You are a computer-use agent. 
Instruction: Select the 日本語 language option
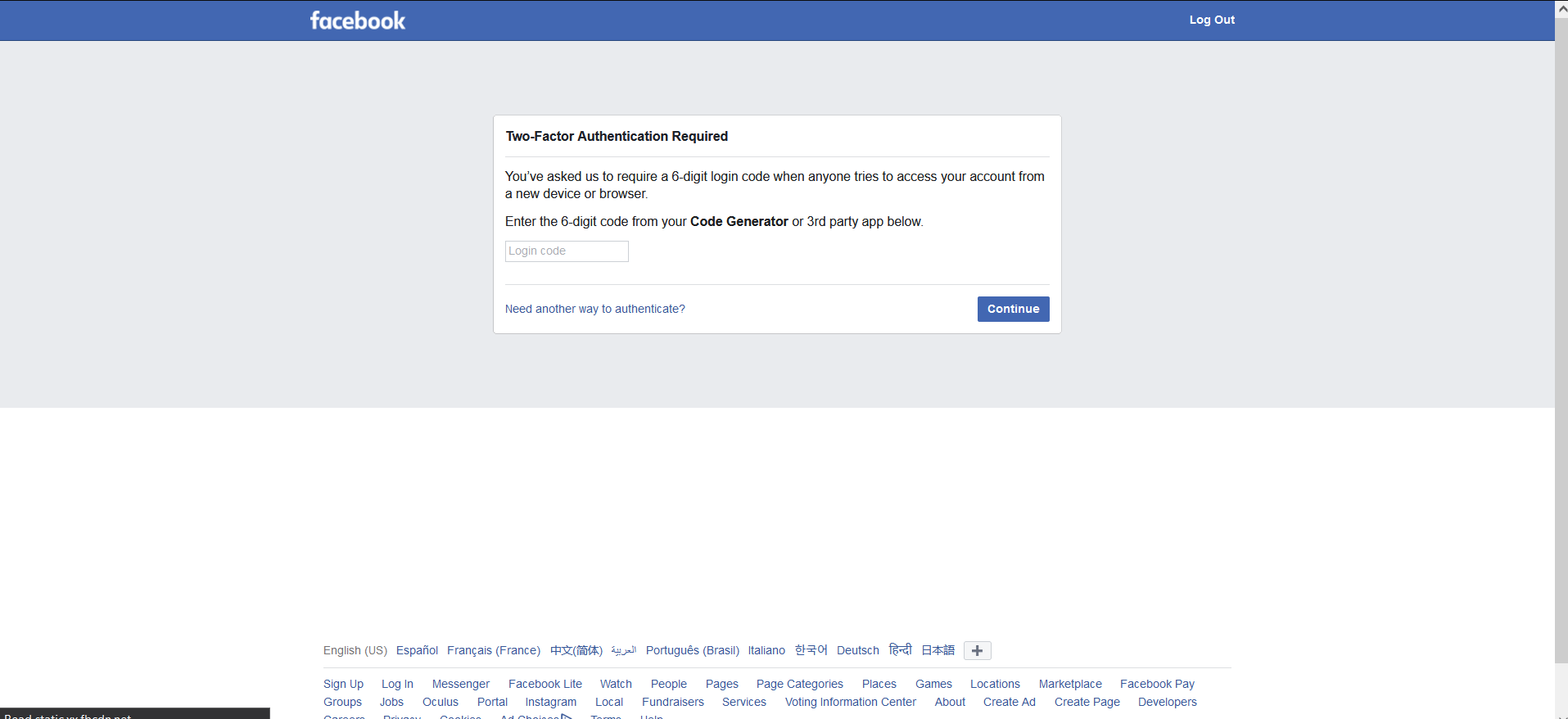[x=938, y=650]
